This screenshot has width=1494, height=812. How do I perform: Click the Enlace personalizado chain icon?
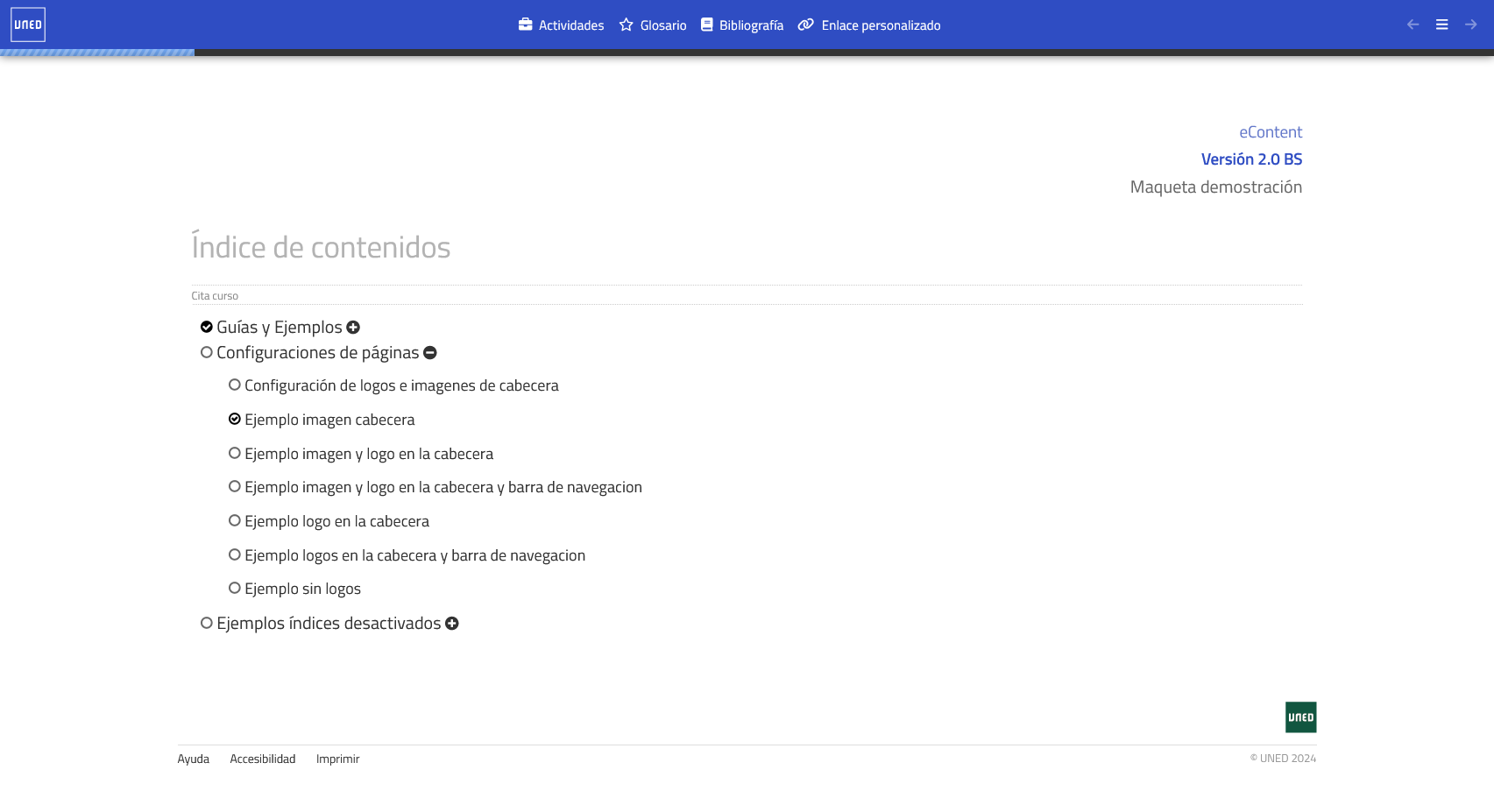click(x=805, y=25)
